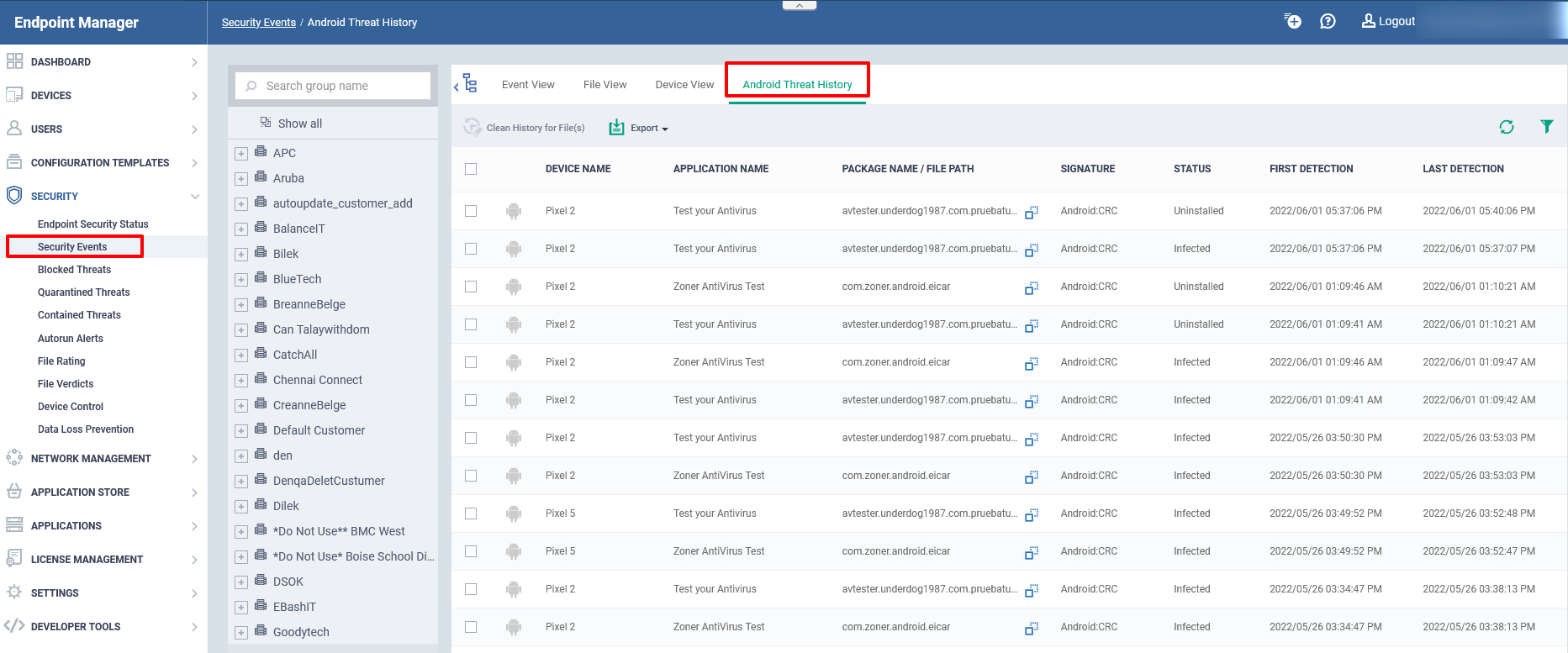Expand the Settings menu chevron
1568x653 pixels.
[x=194, y=593]
